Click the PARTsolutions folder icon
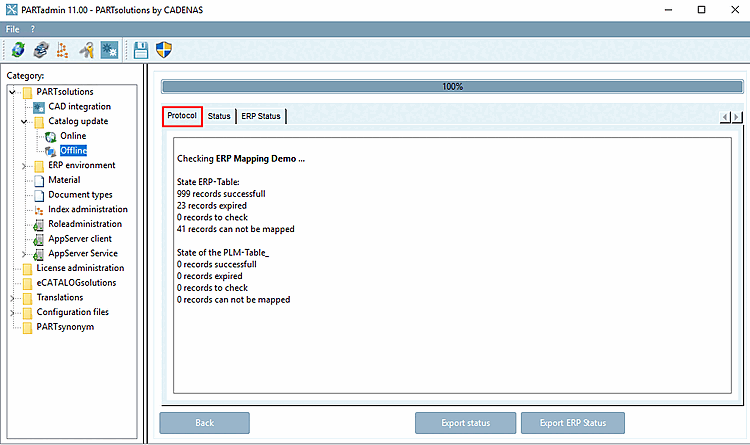The height and width of the screenshot is (445, 750). tap(27, 92)
